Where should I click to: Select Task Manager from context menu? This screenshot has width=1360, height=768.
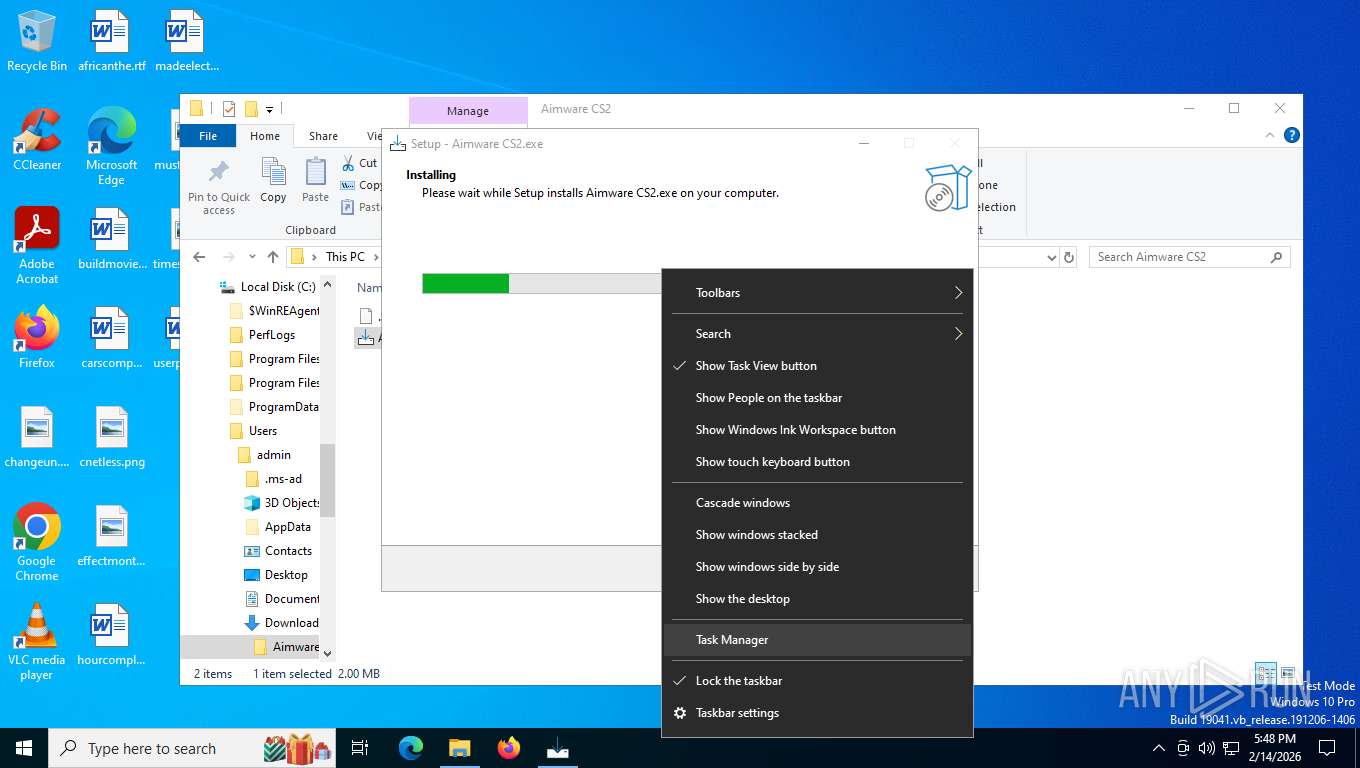click(818, 640)
